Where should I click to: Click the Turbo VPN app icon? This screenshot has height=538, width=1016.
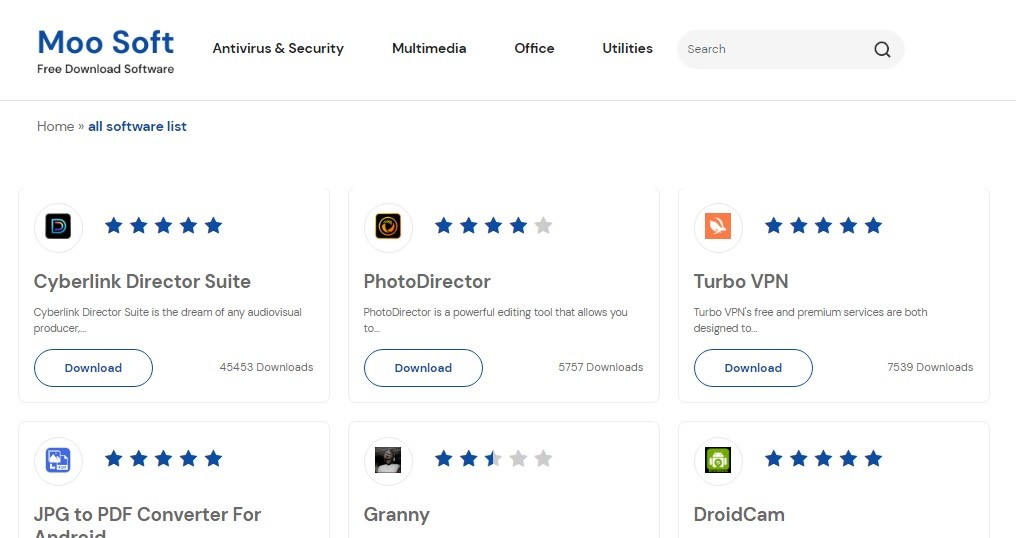718,227
